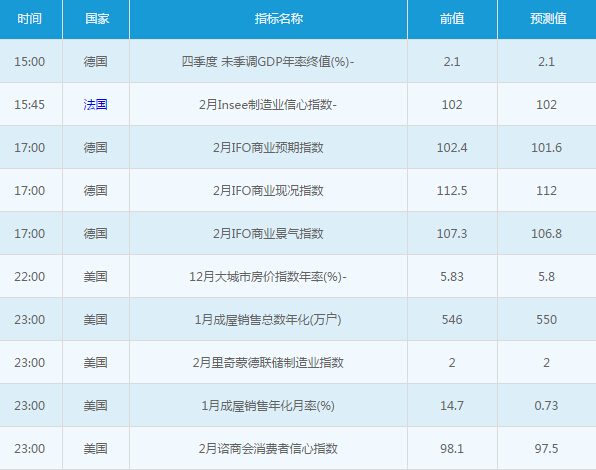Open the blue 法国 country link
596x470 pixels.
click(95, 104)
